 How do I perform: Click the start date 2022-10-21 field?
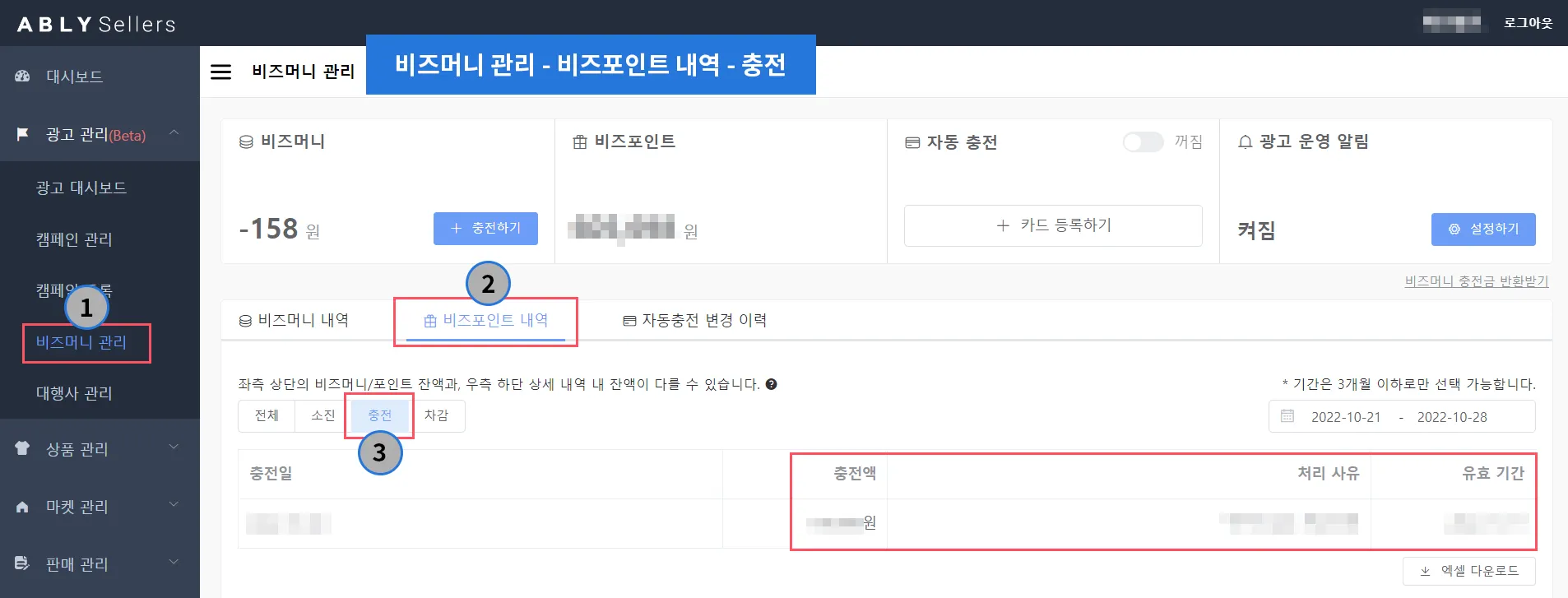(1346, 417)
